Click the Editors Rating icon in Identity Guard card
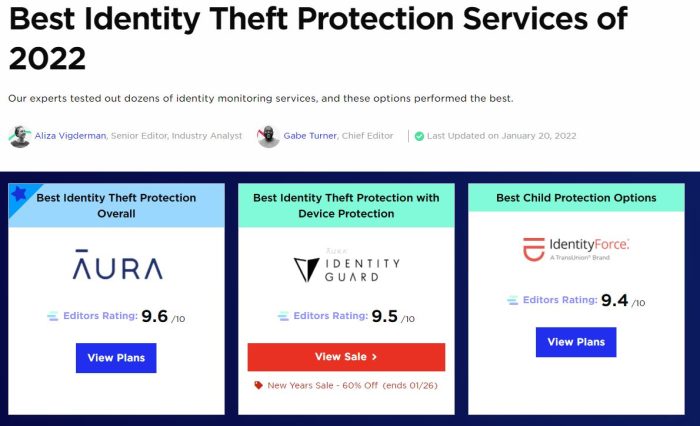 click(283, 316)
